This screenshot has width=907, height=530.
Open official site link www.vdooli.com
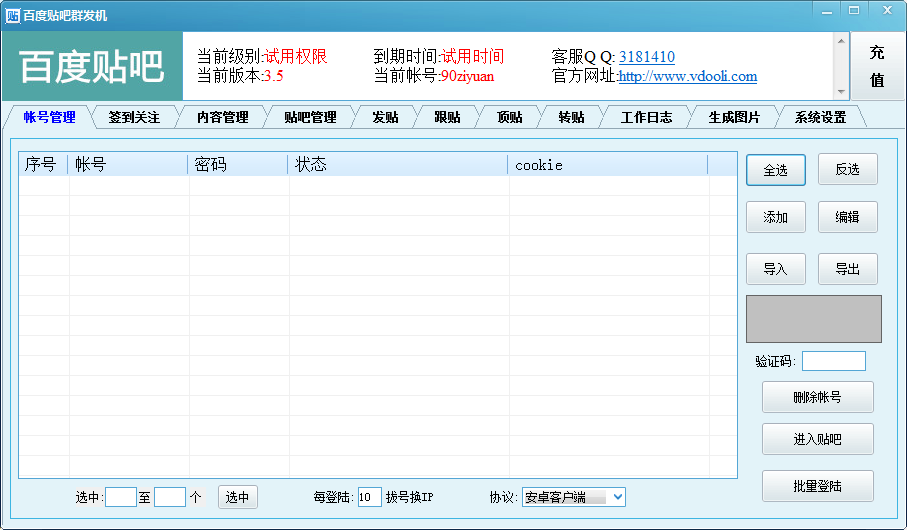[x=688, y=76]
